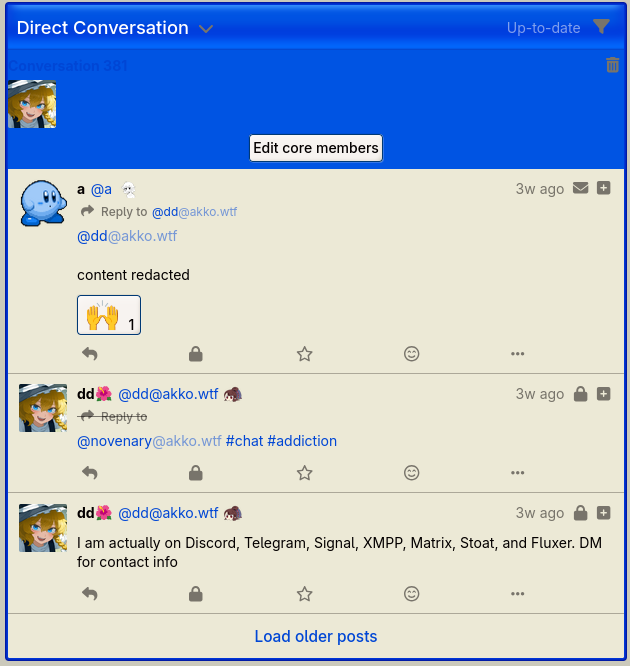Click the smiley reaction icon on a's post
This screenshot has width=630, height=666.
411,354
